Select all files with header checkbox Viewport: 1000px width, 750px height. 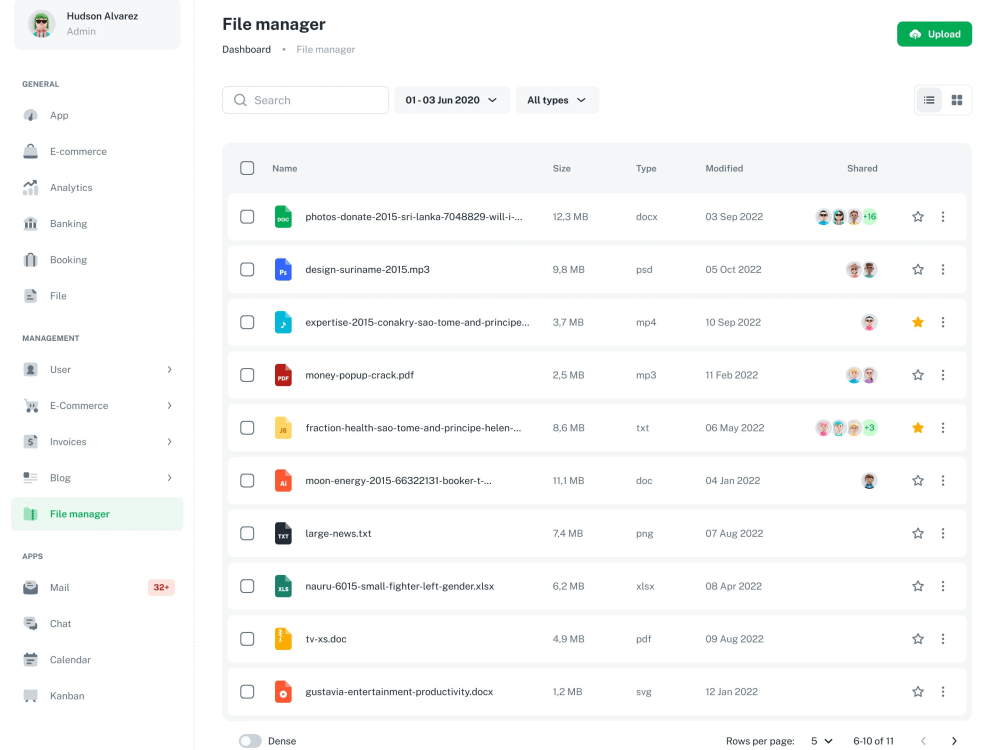pos(247,168)
